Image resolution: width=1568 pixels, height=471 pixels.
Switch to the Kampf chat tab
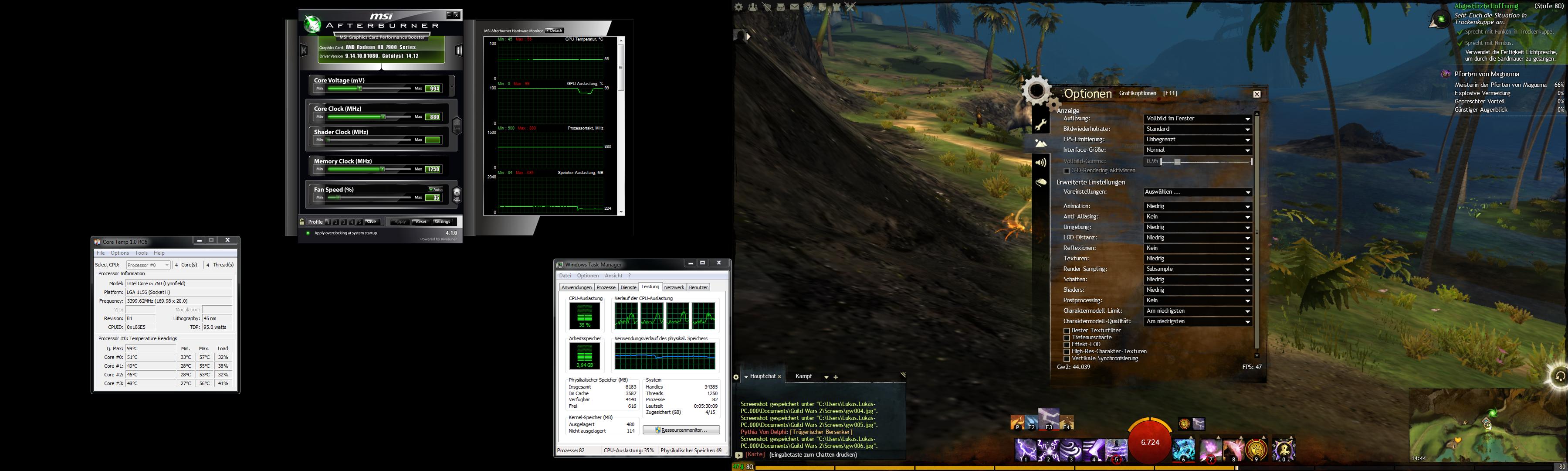coord(803,376)
